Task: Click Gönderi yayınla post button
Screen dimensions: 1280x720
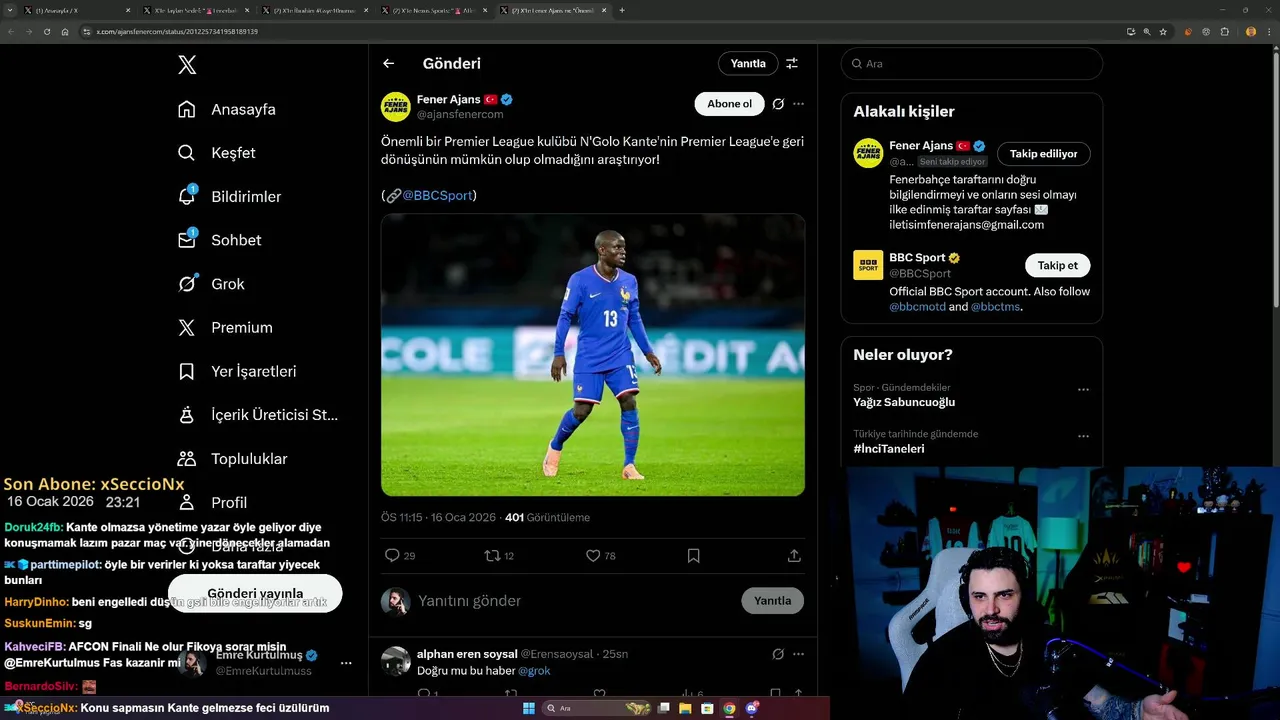Action: point(255,593)
